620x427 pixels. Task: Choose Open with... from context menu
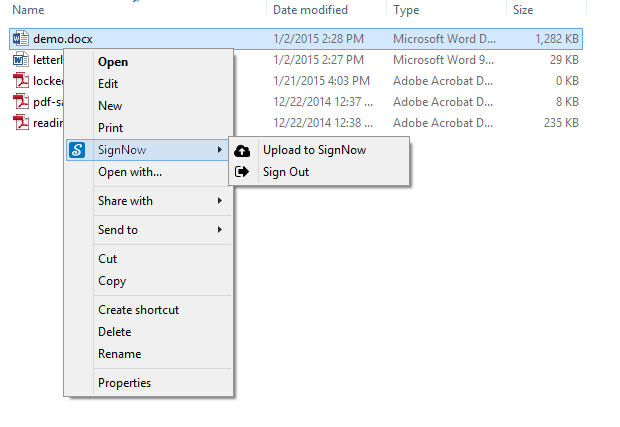129,172
